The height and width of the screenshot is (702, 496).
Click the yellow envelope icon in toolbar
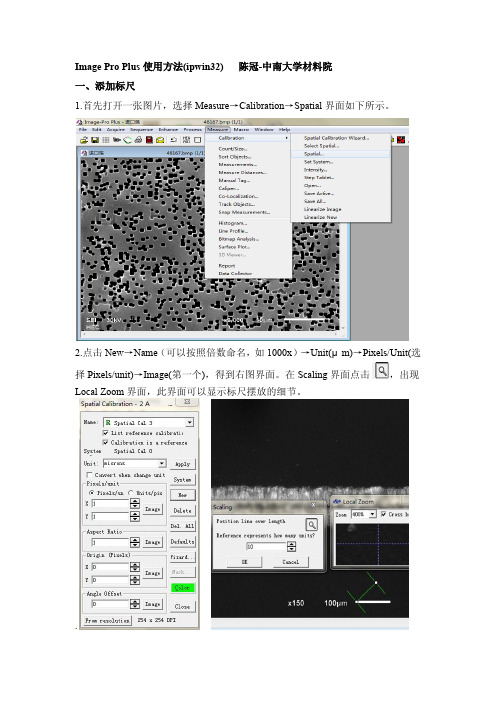click(x=160, y=140)
